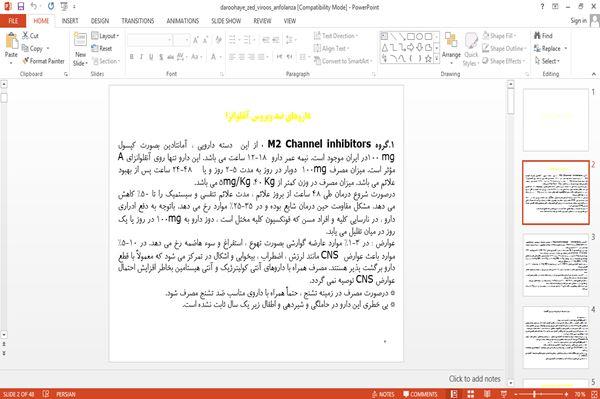Expand the Section dropdown
Screen dimensions: 600x399
pyautogui.click(x=106, y=61)
